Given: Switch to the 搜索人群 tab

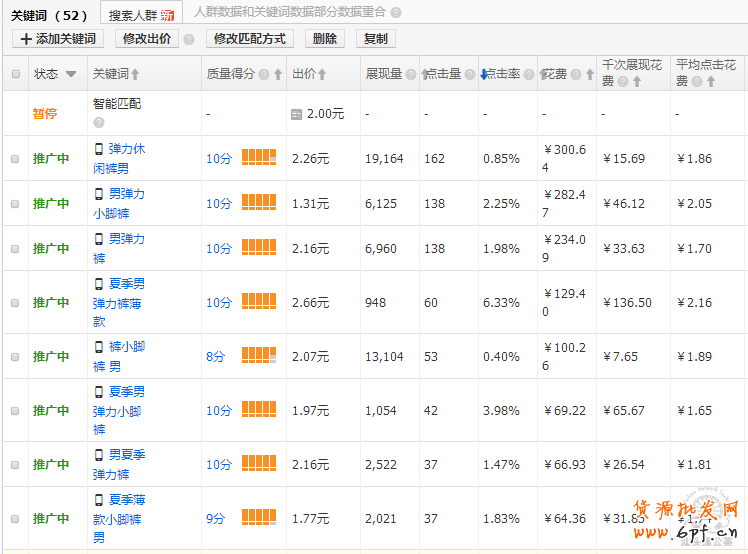Looking at the screenshot, I should [141, 15].
